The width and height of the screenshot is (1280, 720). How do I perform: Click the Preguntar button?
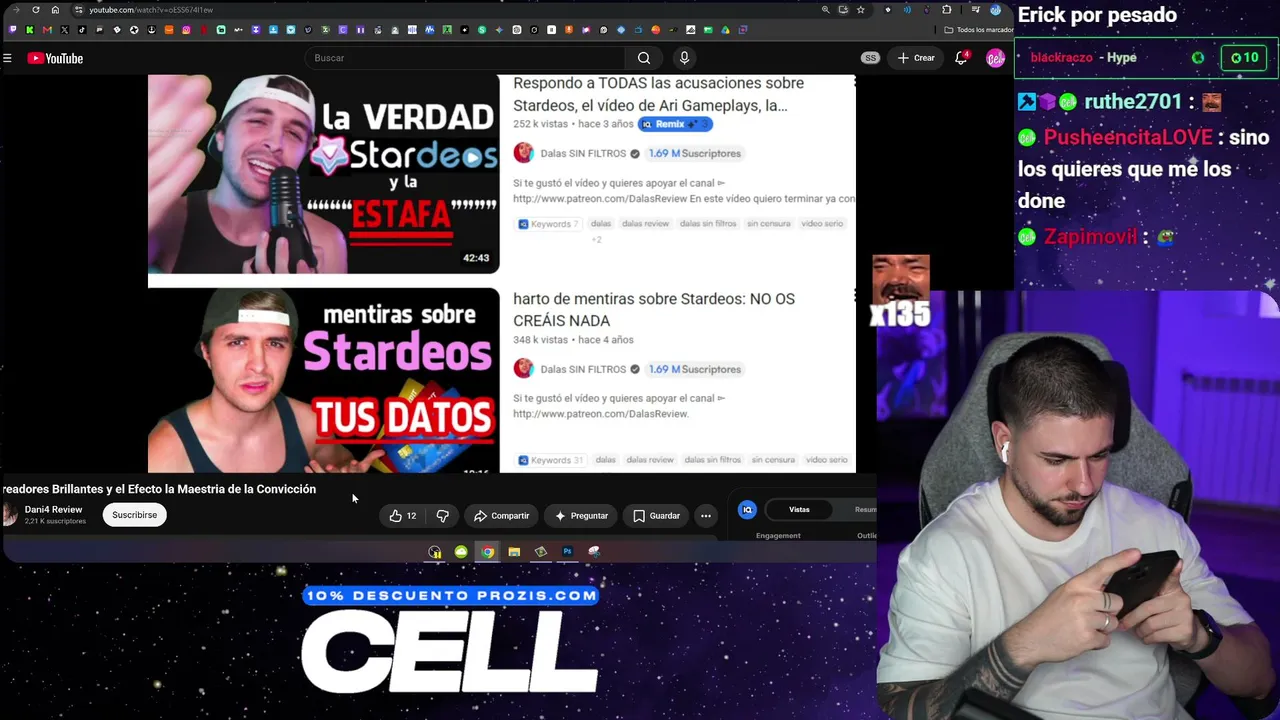[581, 516]
